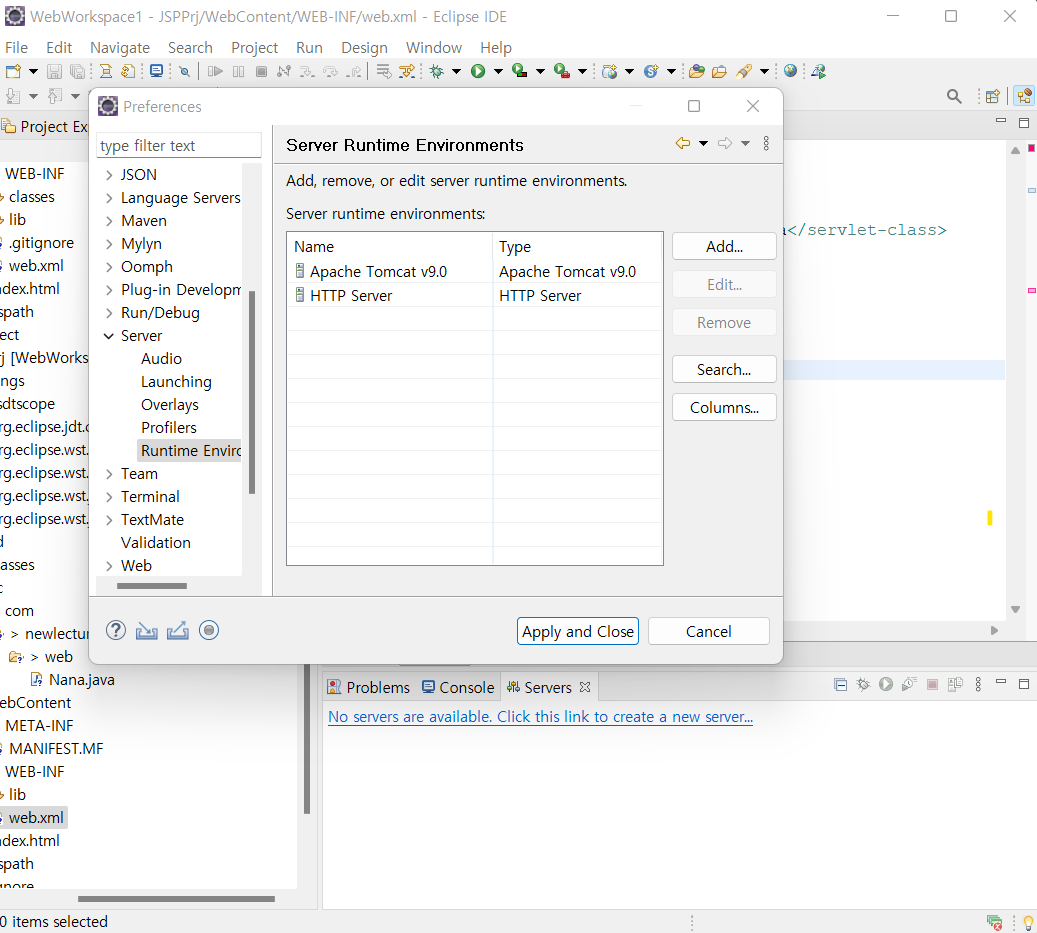Click the Forward arrow in Preferences header
Image resolution: width=1037 pixels, height=933 pixels.
point(726,143)
